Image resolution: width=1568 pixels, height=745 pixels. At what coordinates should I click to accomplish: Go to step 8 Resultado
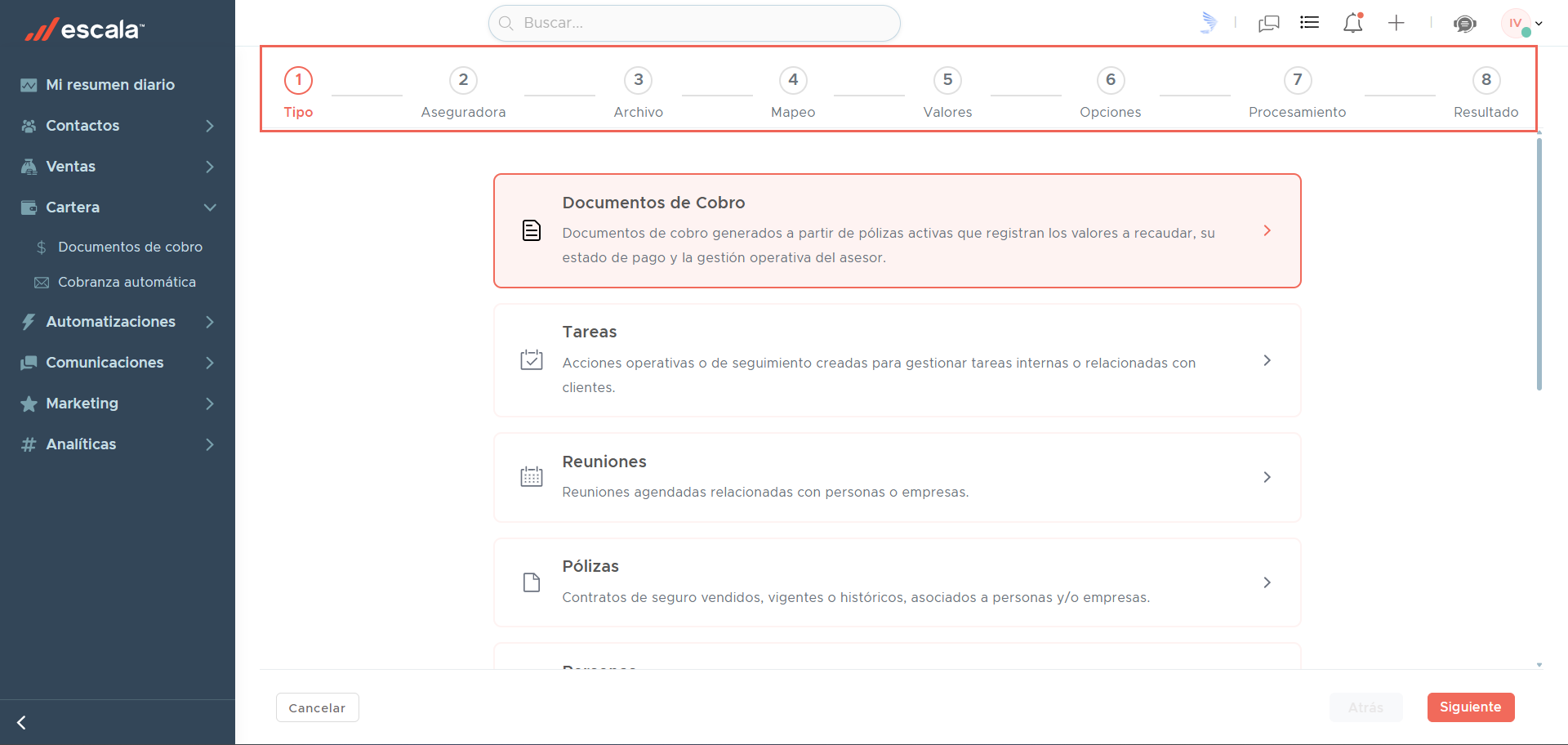point(1486,92)
